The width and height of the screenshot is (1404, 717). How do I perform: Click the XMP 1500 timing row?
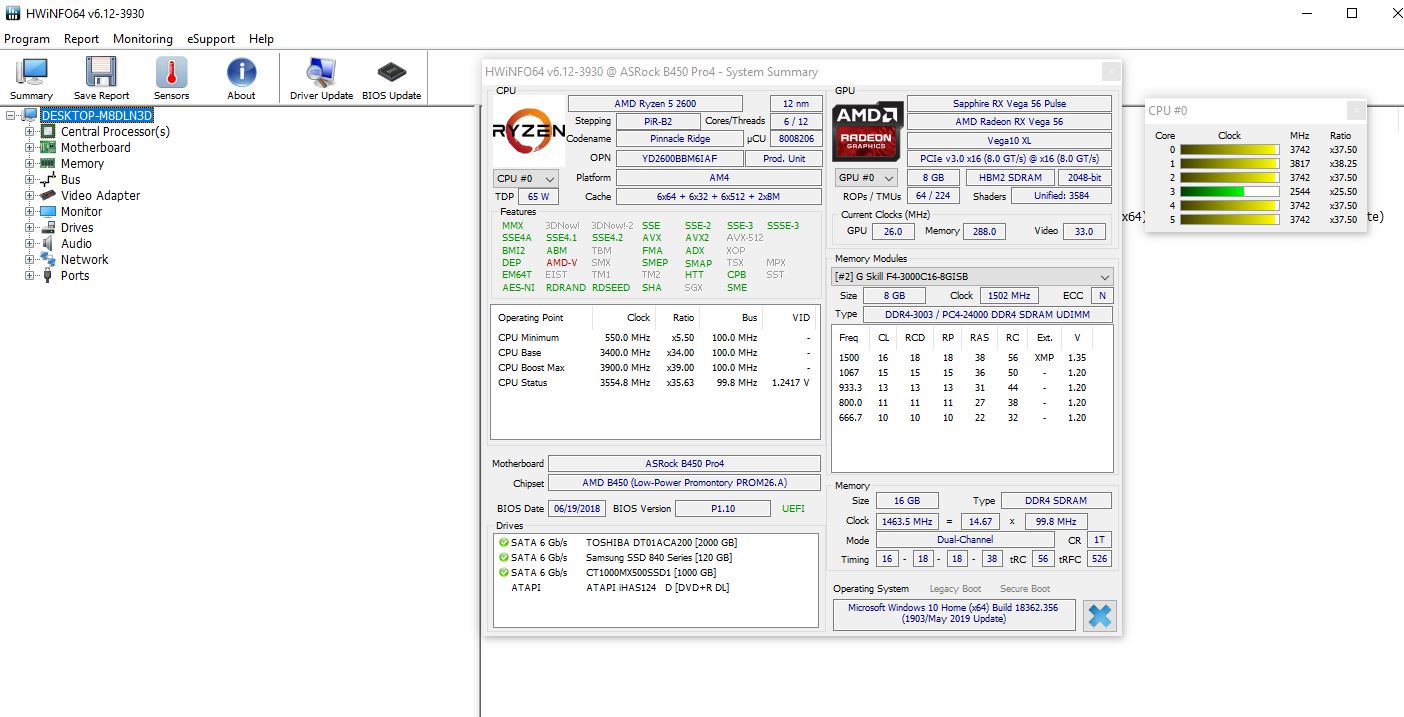tap(971, 357)
